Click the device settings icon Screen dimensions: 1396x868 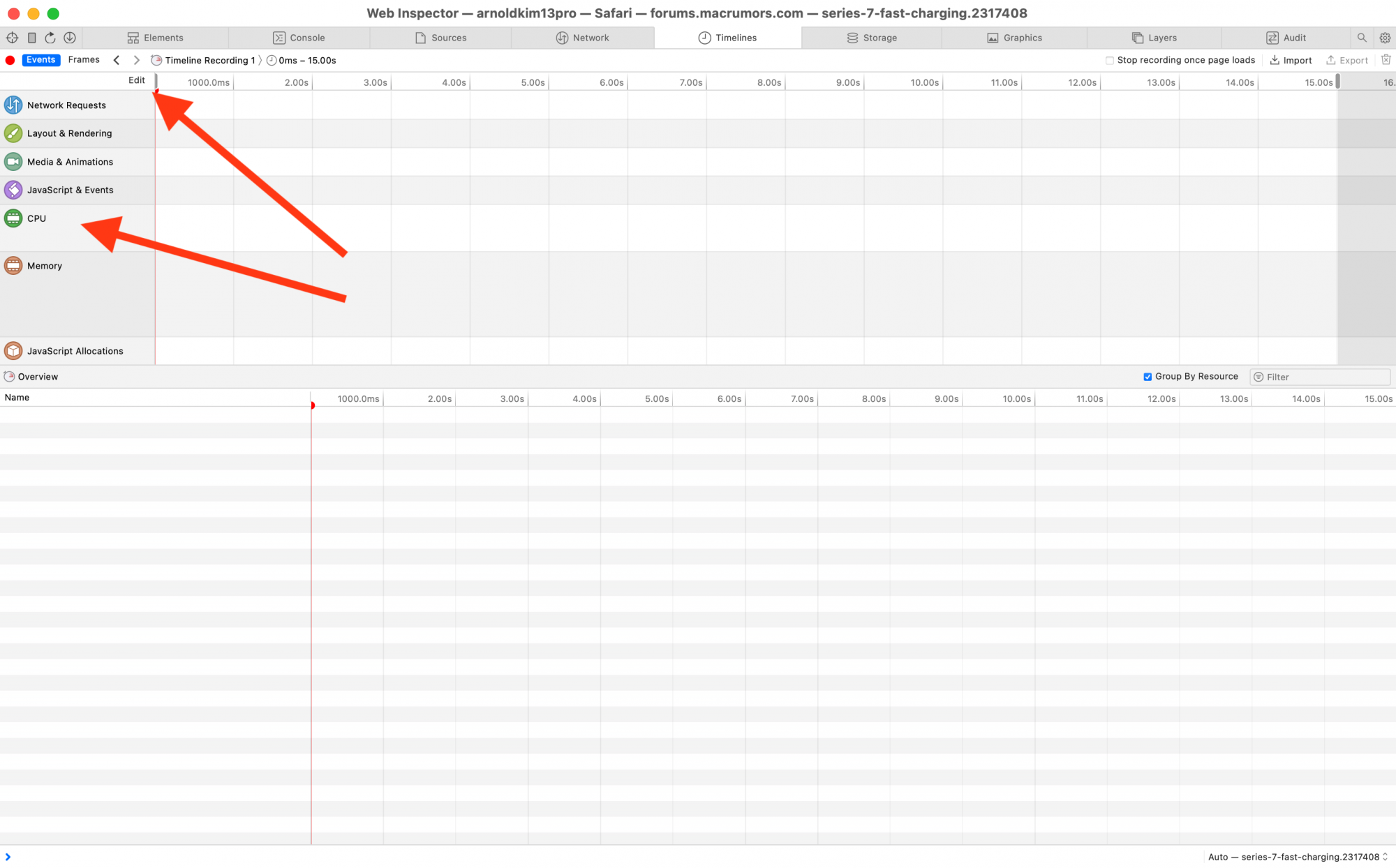tap(31, 38)
